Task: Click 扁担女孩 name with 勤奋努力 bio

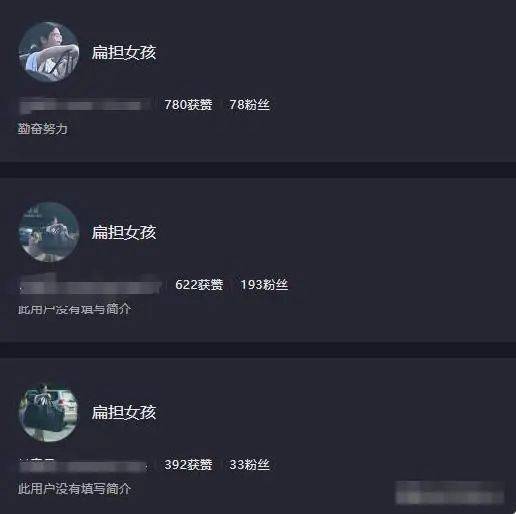Action: point(124,52)
